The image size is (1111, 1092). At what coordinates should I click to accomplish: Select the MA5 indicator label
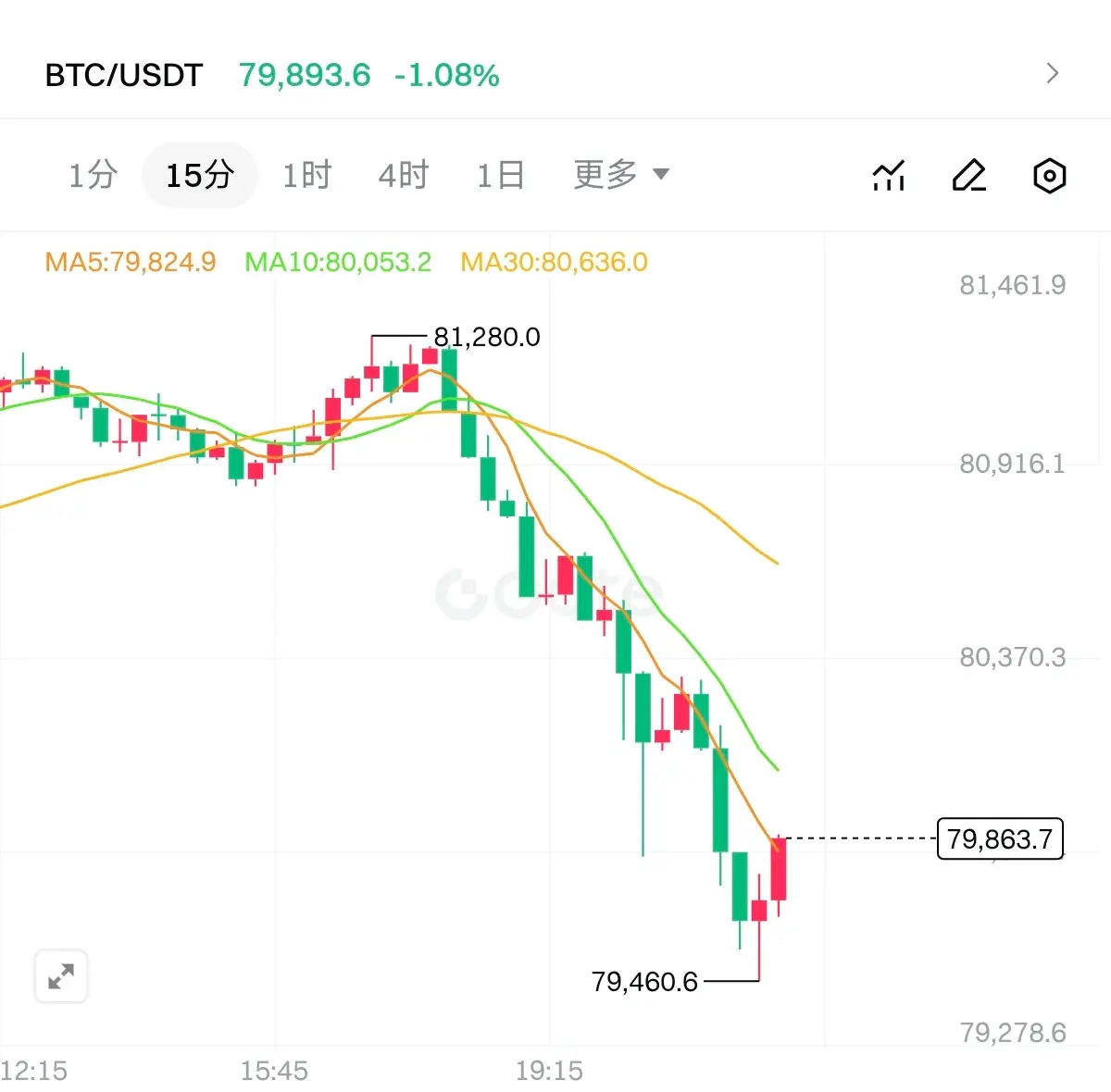coord(131,262)
